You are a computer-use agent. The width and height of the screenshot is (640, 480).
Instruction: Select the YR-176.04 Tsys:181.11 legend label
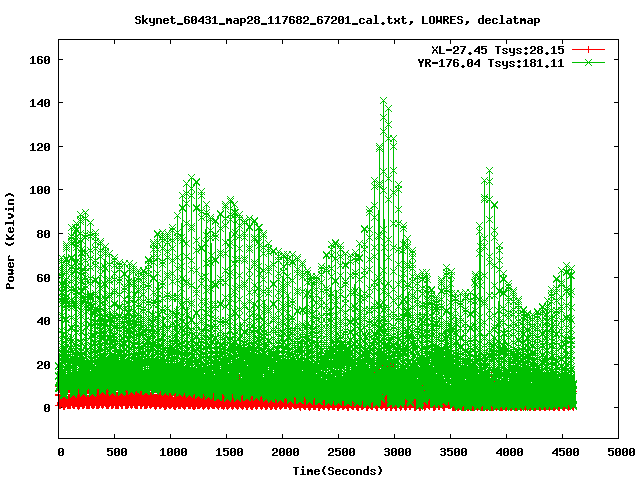[491, 62]
